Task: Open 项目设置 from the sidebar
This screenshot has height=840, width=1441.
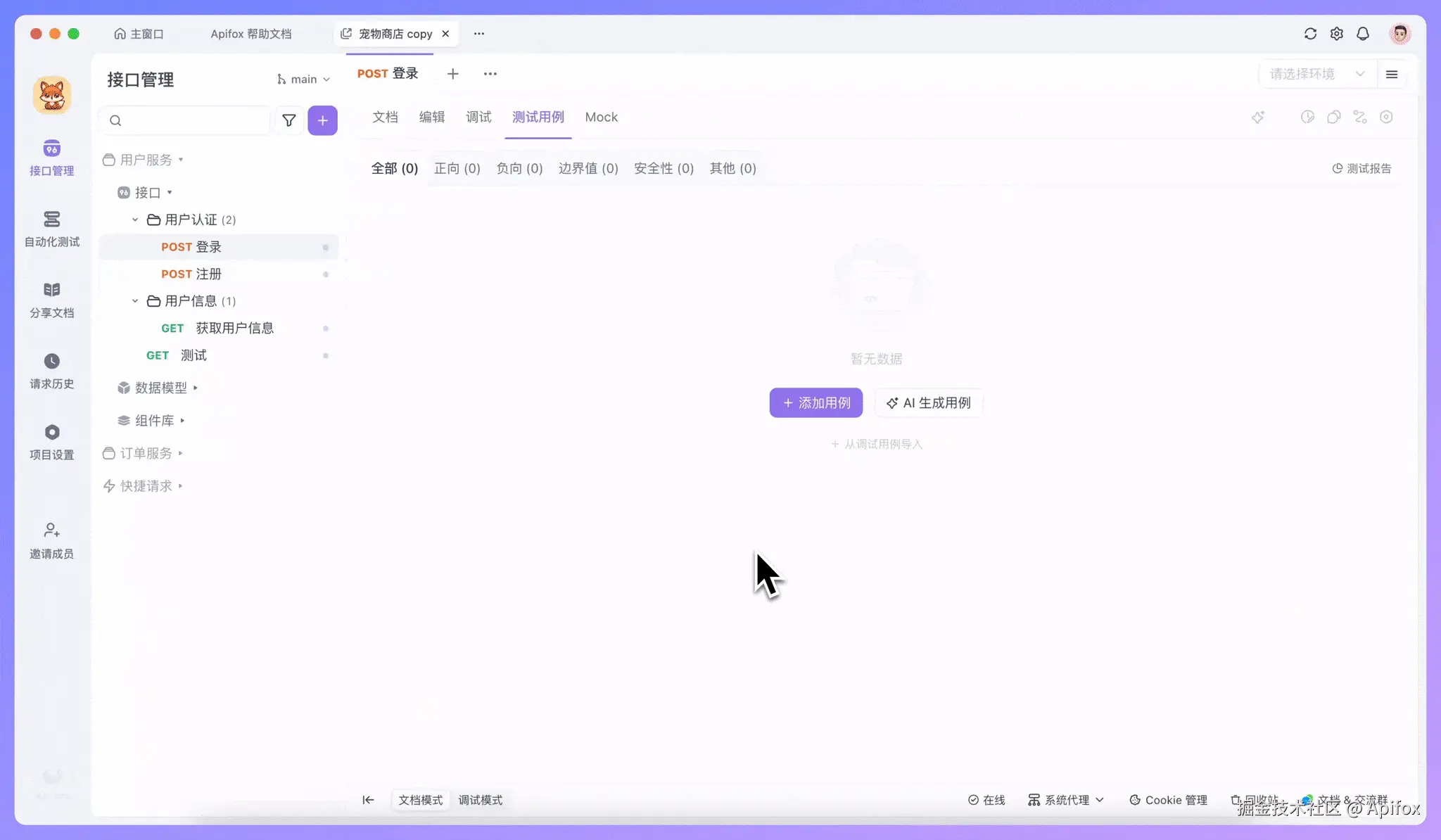Action: click(51, 441)
